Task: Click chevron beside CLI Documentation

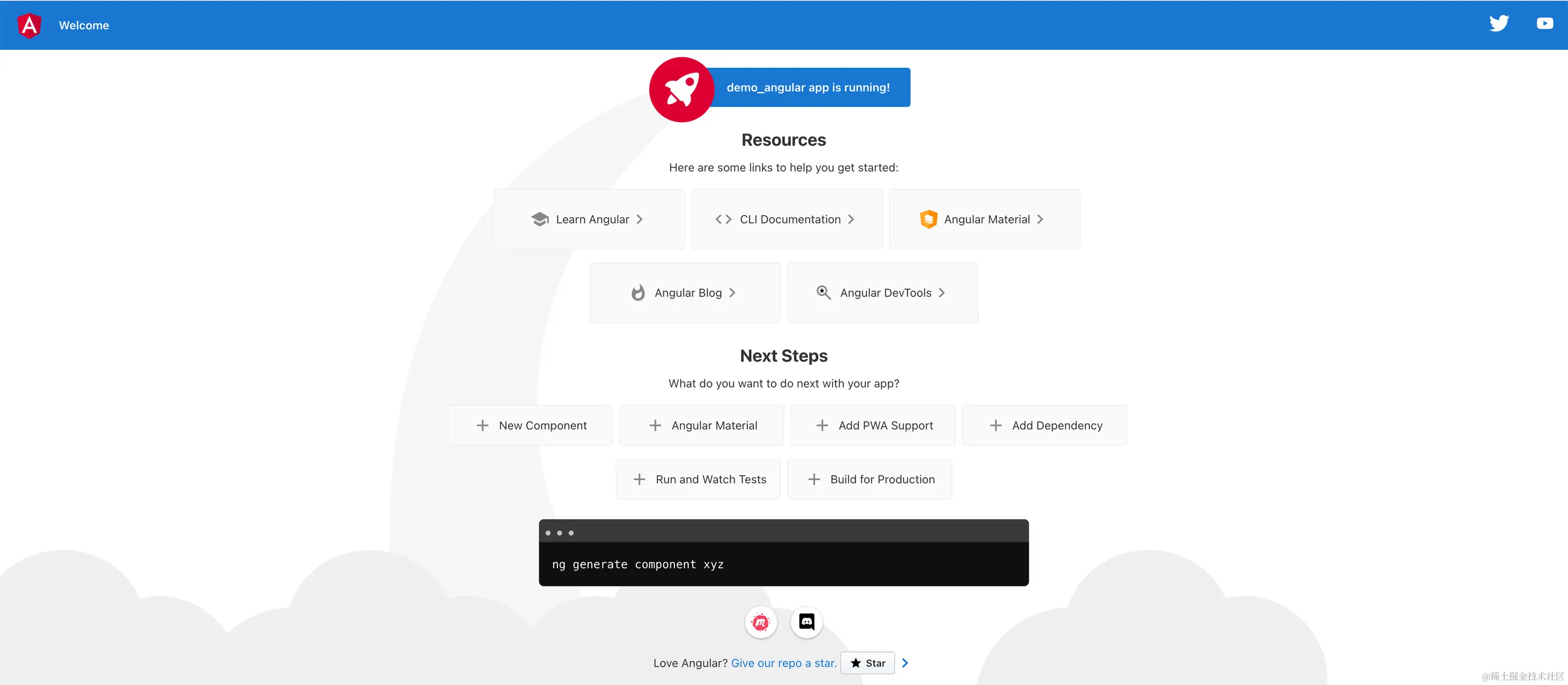Action: pos(851,219)
